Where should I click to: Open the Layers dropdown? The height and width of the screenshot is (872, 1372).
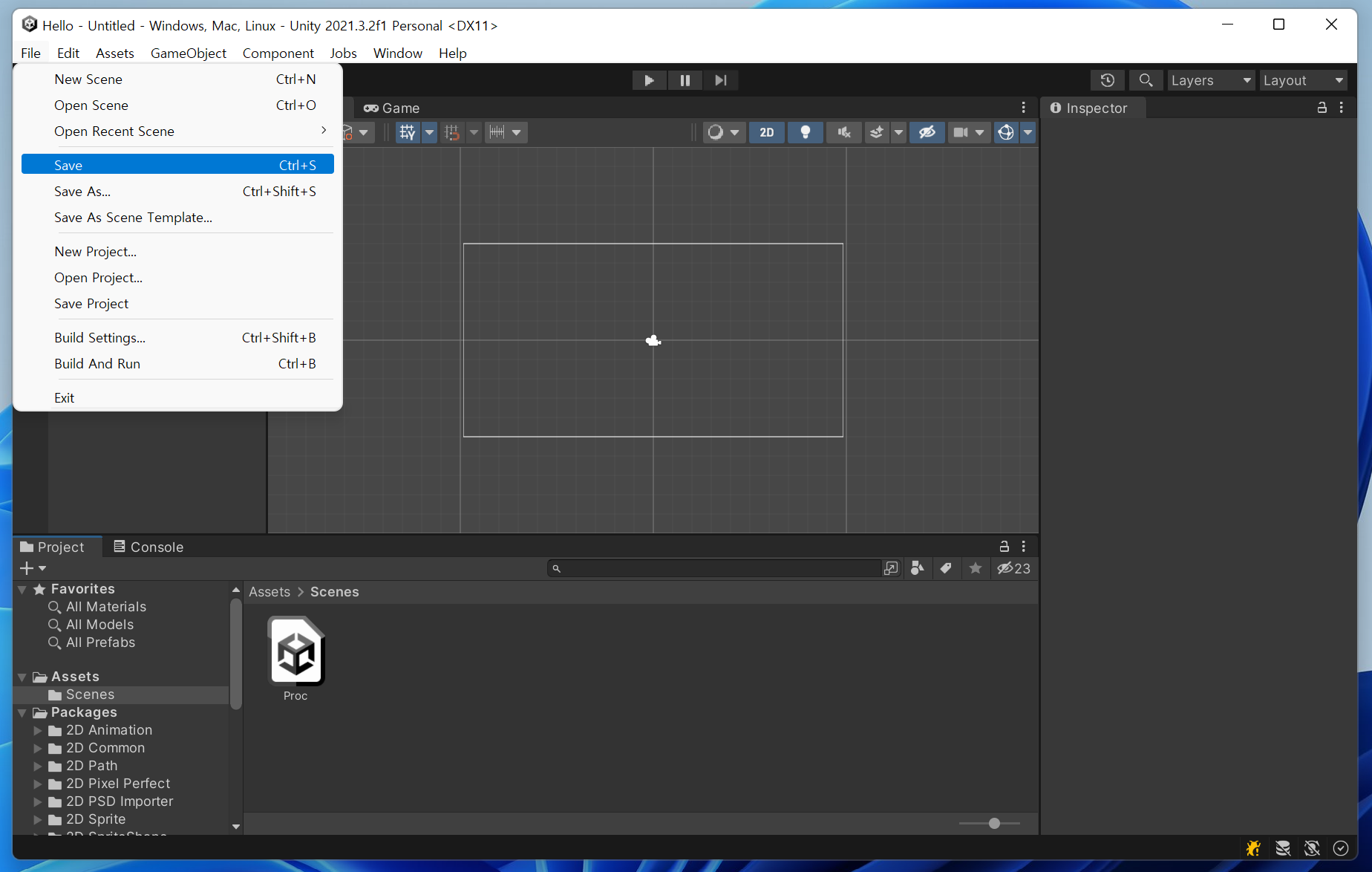point(1211,80)
